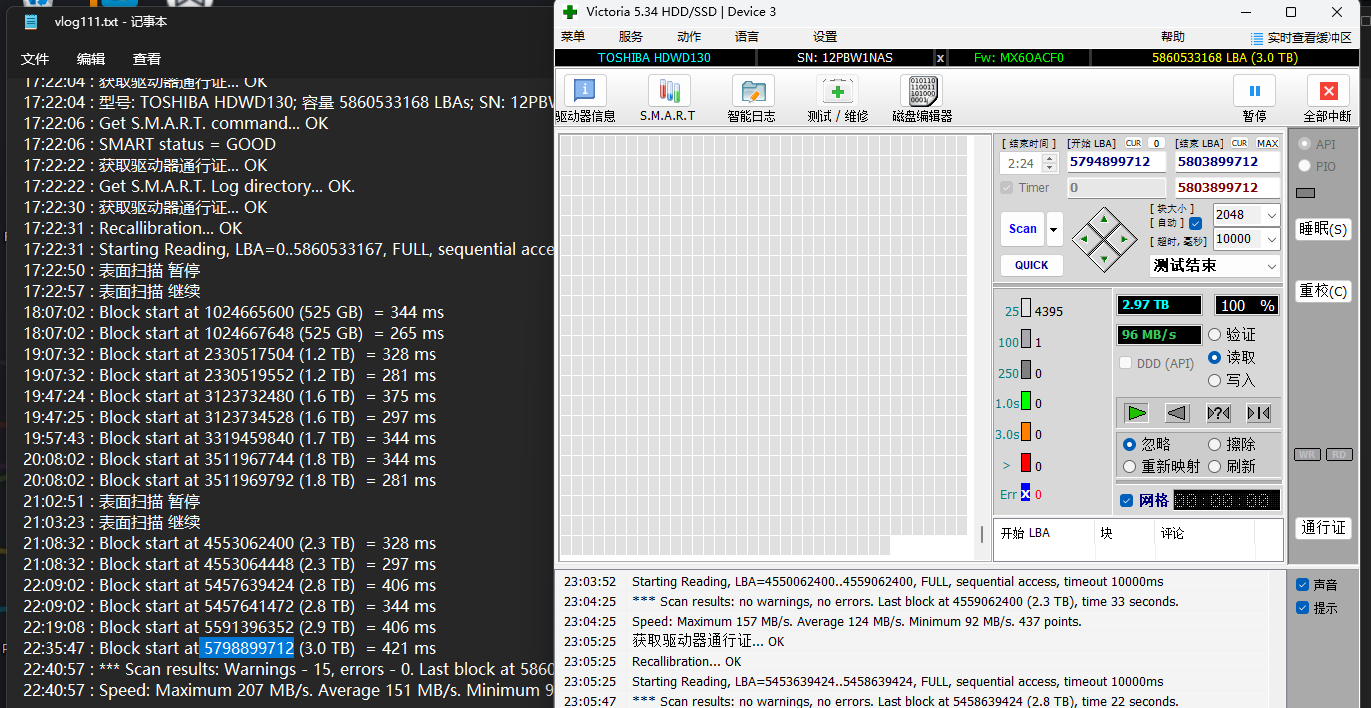Click the right arrow of the navigation diamond
Viewport: 1371px width, 708px height.
point(1124,239)
